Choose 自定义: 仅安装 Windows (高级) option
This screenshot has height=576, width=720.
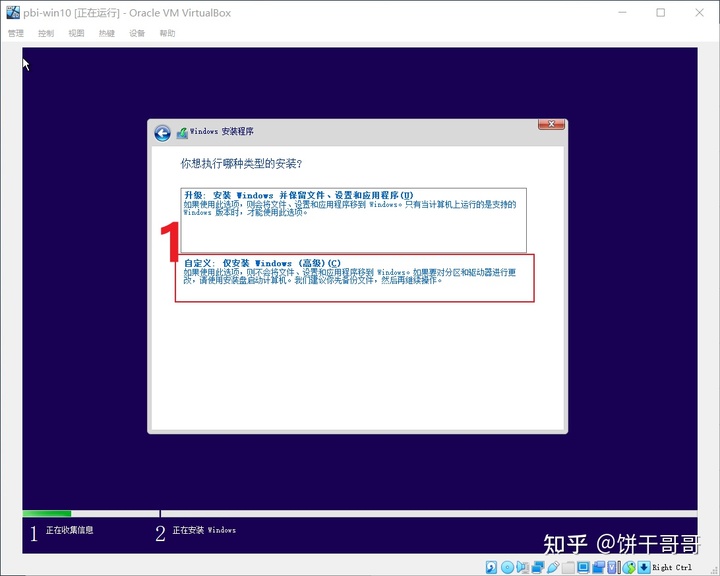[x=354, y=278]
